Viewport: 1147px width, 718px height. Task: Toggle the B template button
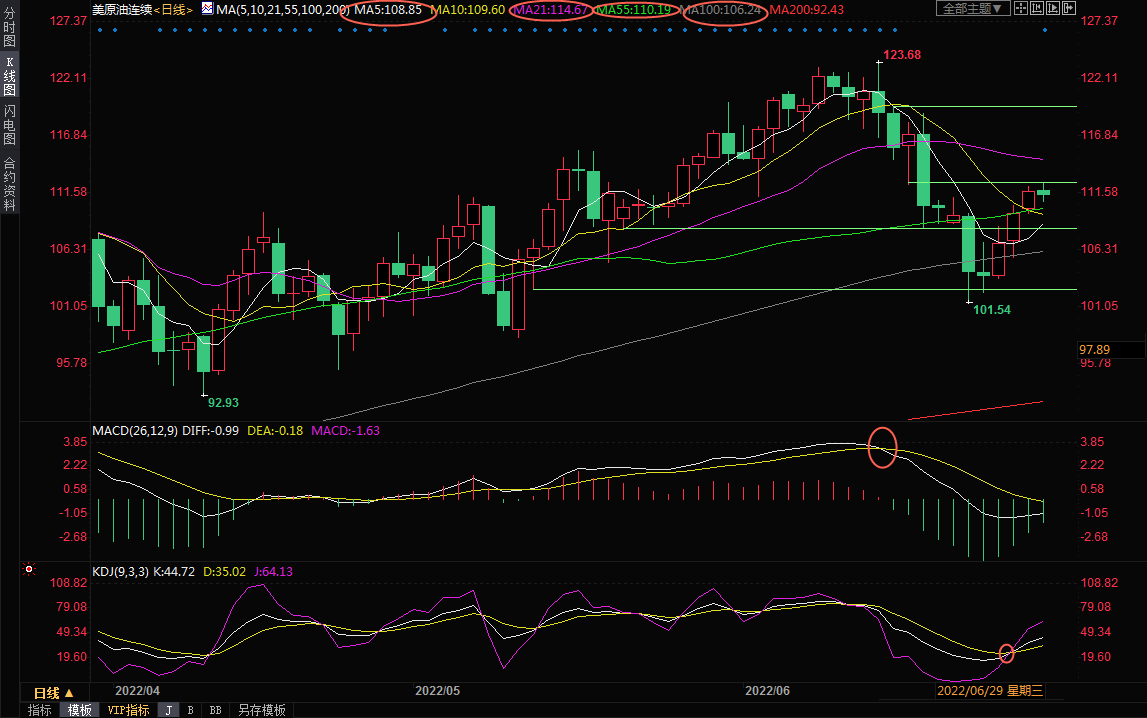[x=190, y=710]
